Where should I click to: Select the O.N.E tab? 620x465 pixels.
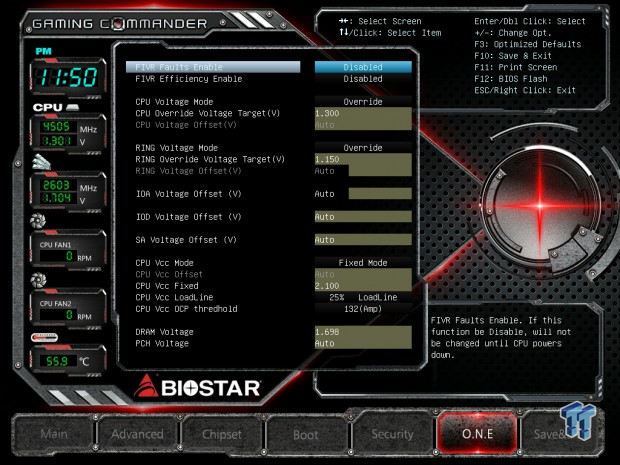[x=477, y=434]
